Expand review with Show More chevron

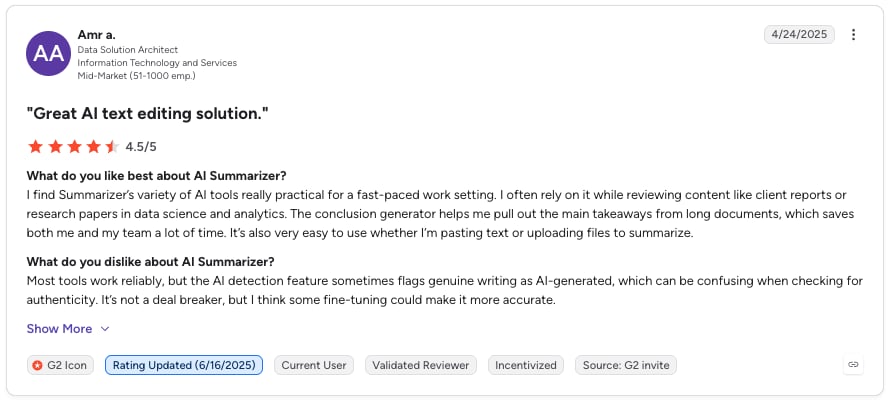pos(104,329)
